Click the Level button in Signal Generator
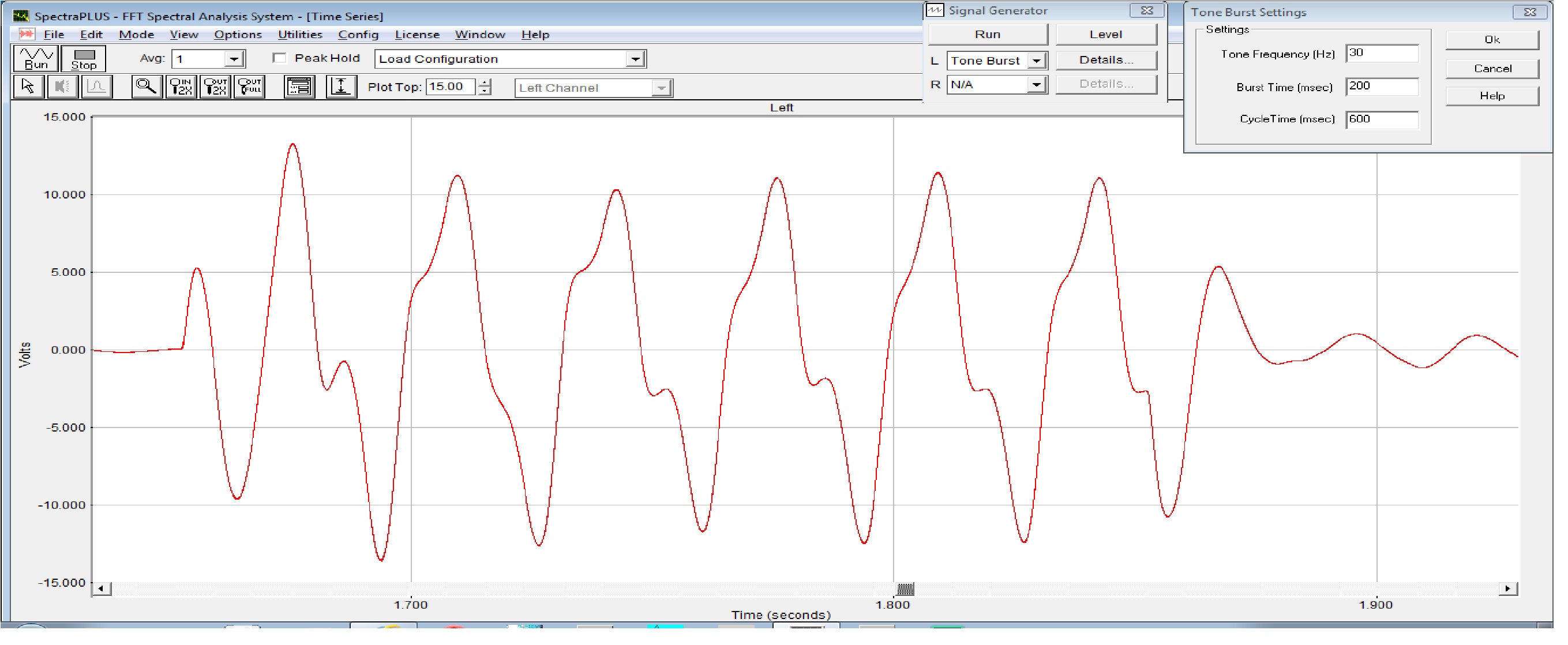This screenshot has height=645, width=1568. coord(1105,35)
